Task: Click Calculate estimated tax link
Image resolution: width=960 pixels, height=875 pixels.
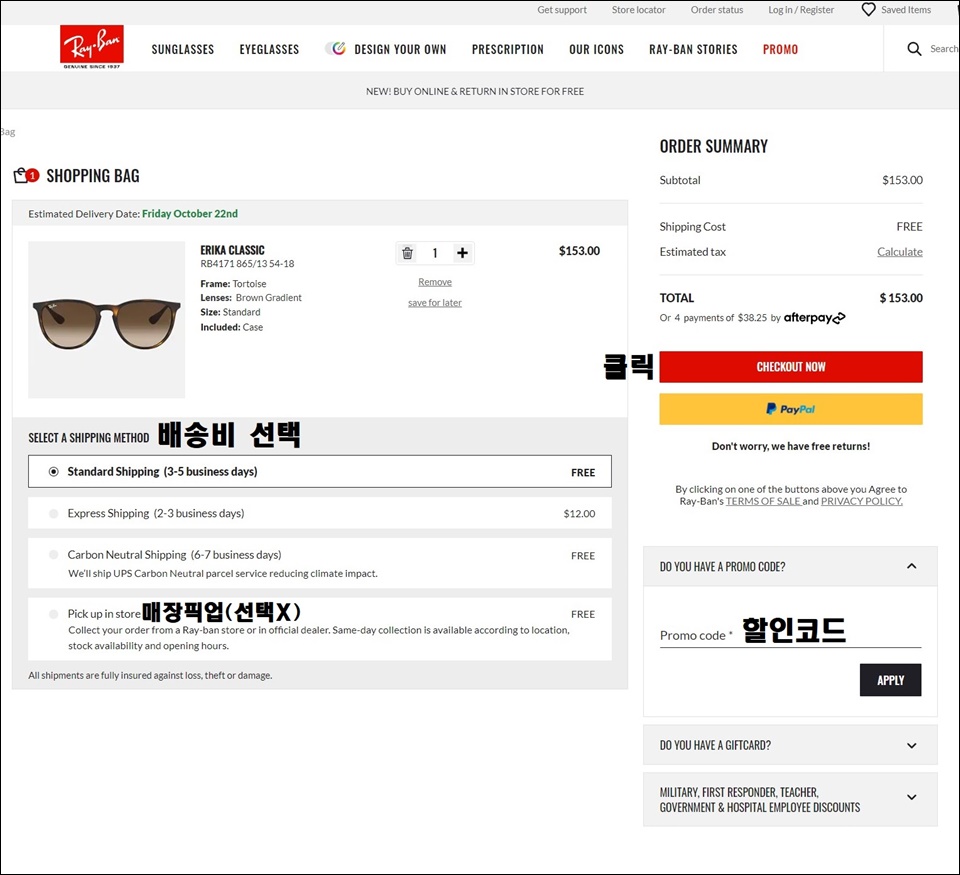Action: click(x=899, y=252)
